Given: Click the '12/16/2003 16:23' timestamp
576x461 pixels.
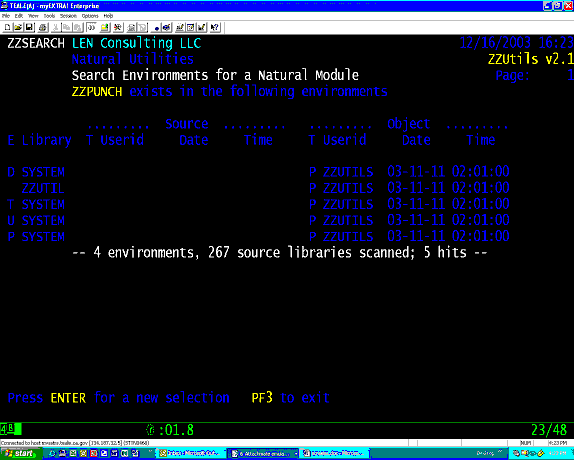Looking at the screenshot, I should click(x=516, y=43).
